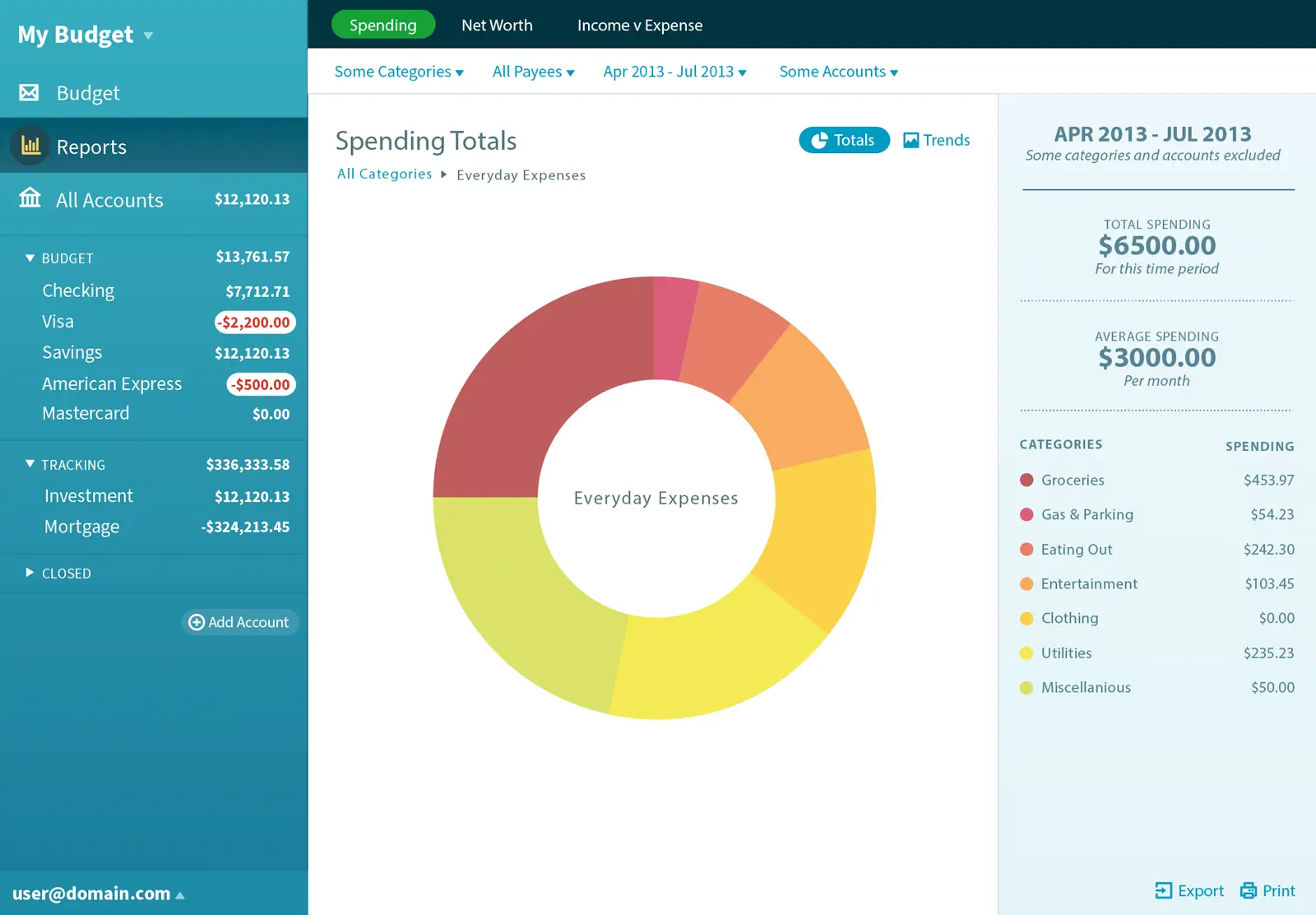Select the Trends chart icon
Viewport: 1316px width, 915px height.
tap(910, 140)
